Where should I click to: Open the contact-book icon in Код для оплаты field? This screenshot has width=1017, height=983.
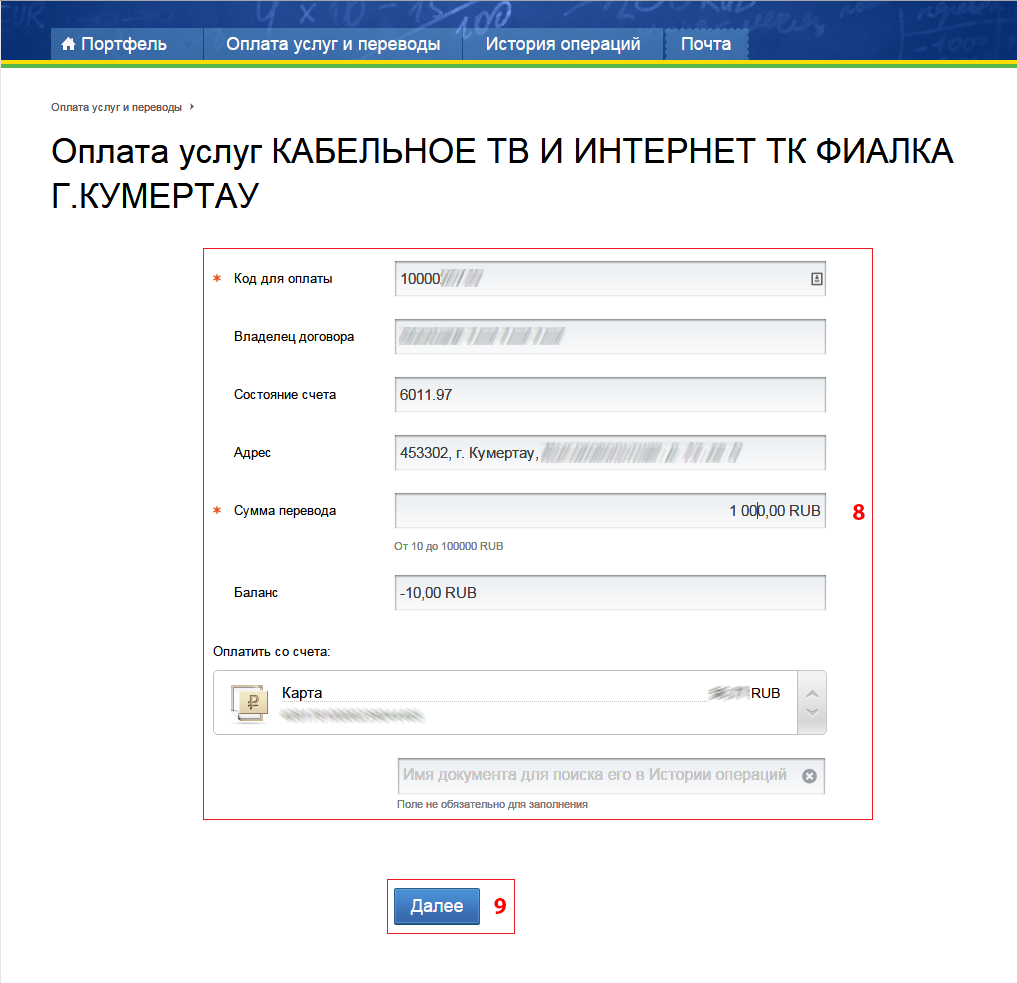click(x=817, y=279)
